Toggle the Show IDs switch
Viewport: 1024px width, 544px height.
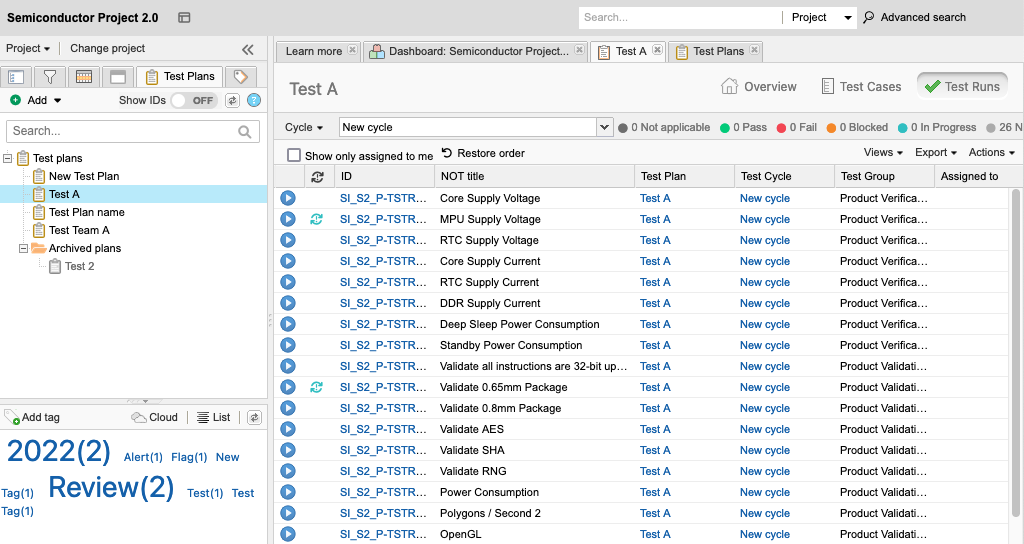point(194,100)
